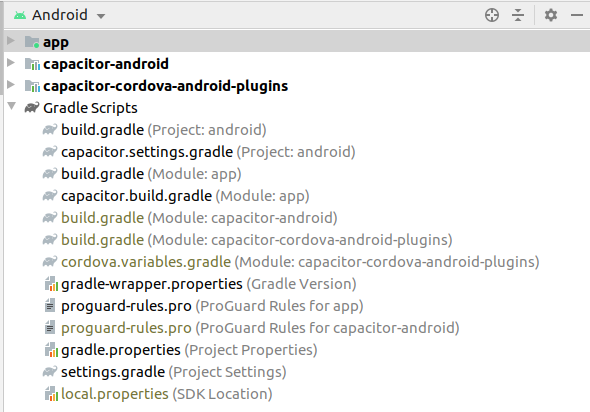Expand the capacitor-android module node
The image size is (590, 412).
click(x=11, y=63)
